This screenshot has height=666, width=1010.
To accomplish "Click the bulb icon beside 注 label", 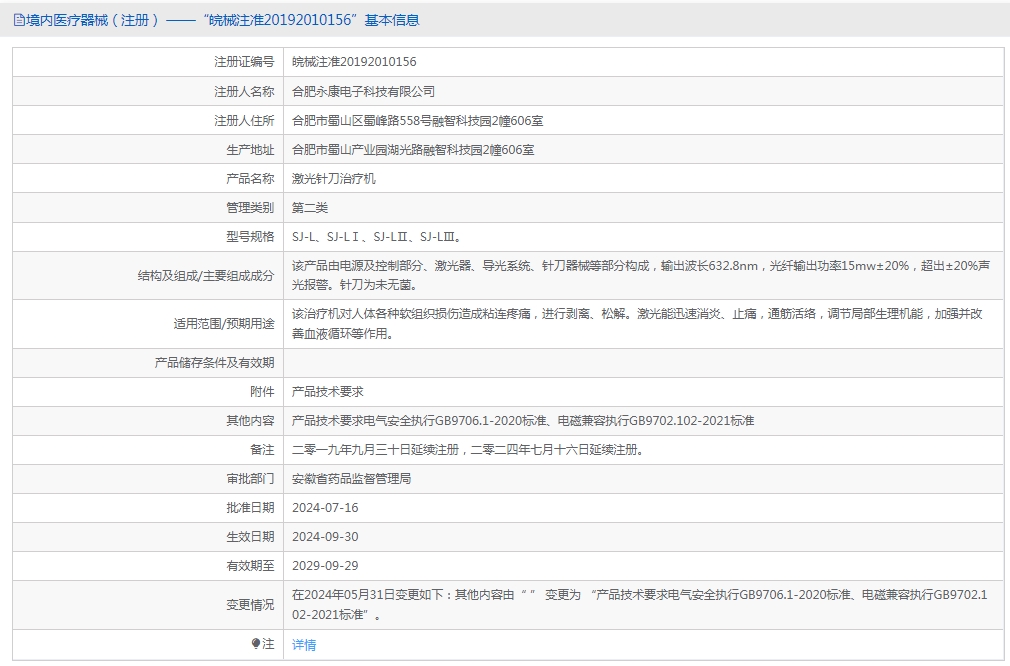I will coord(256,644).
